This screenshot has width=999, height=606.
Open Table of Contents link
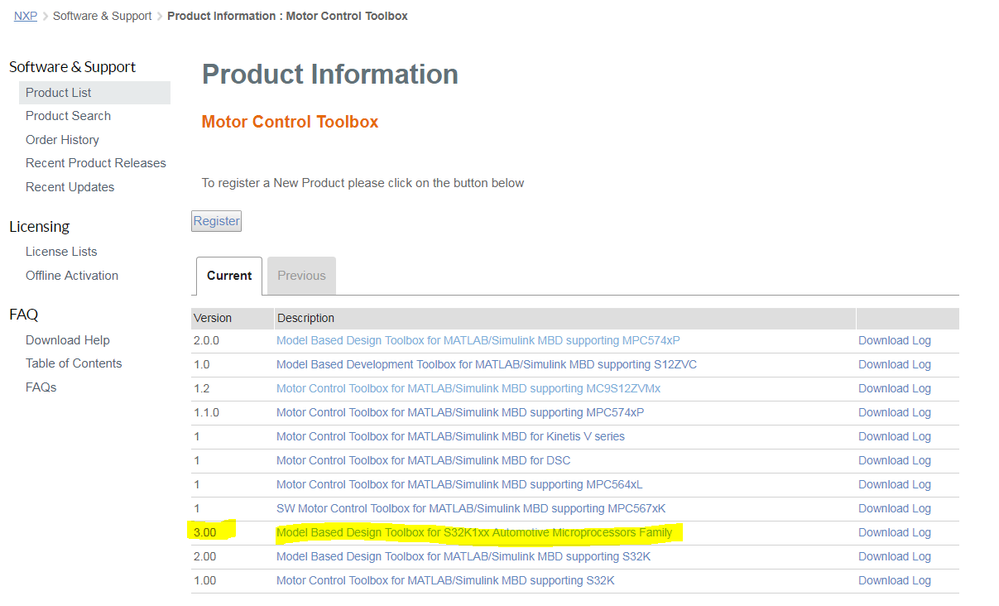tap(73, 363)
